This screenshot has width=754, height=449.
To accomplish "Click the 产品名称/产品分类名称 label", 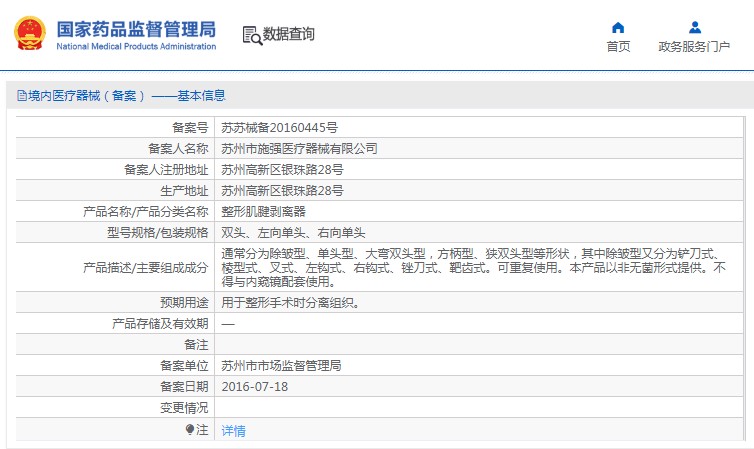I will click(x=146, y=212).
